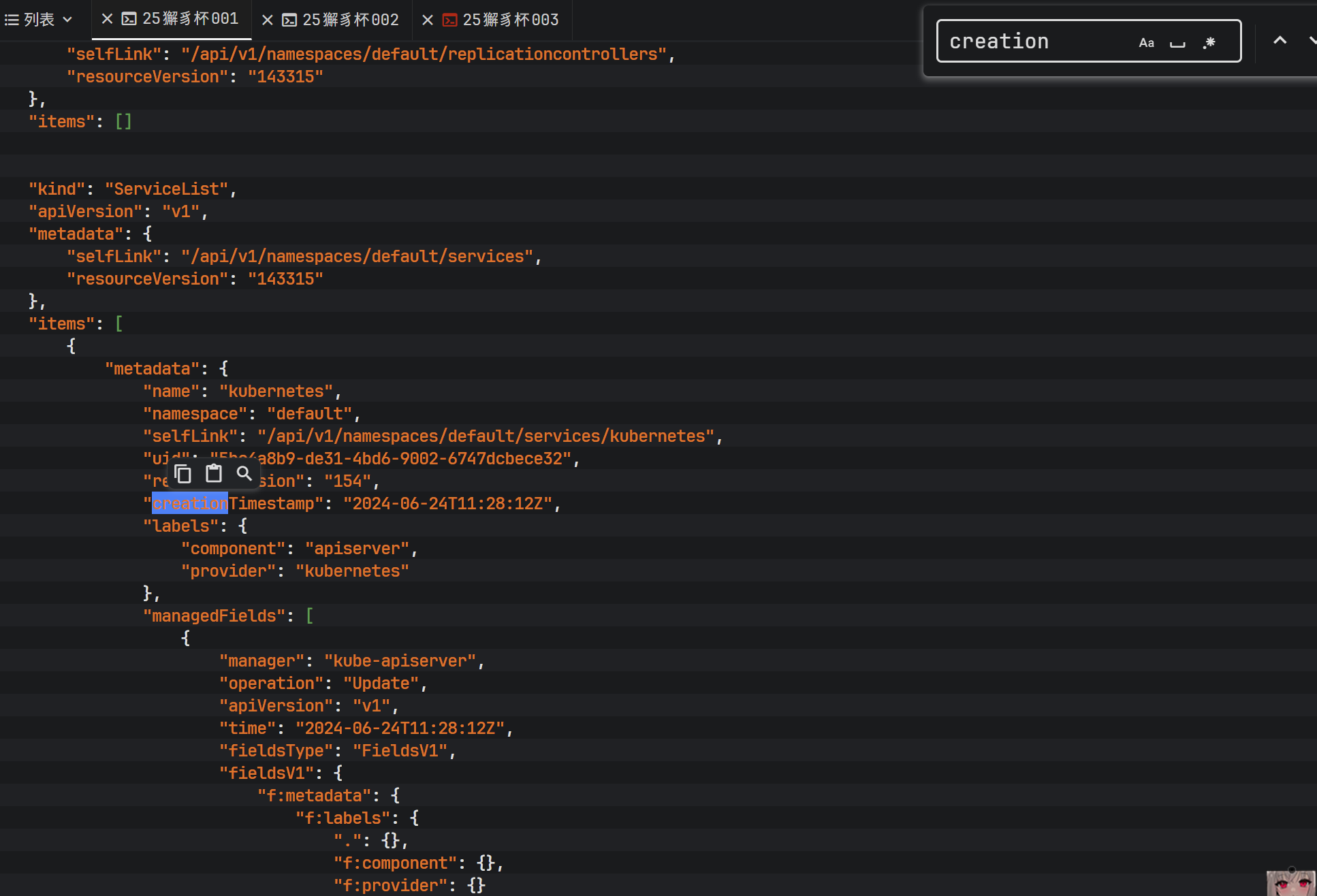
Task: Open the 列表 dropdown chevron
Action: (x=67, y=20)
